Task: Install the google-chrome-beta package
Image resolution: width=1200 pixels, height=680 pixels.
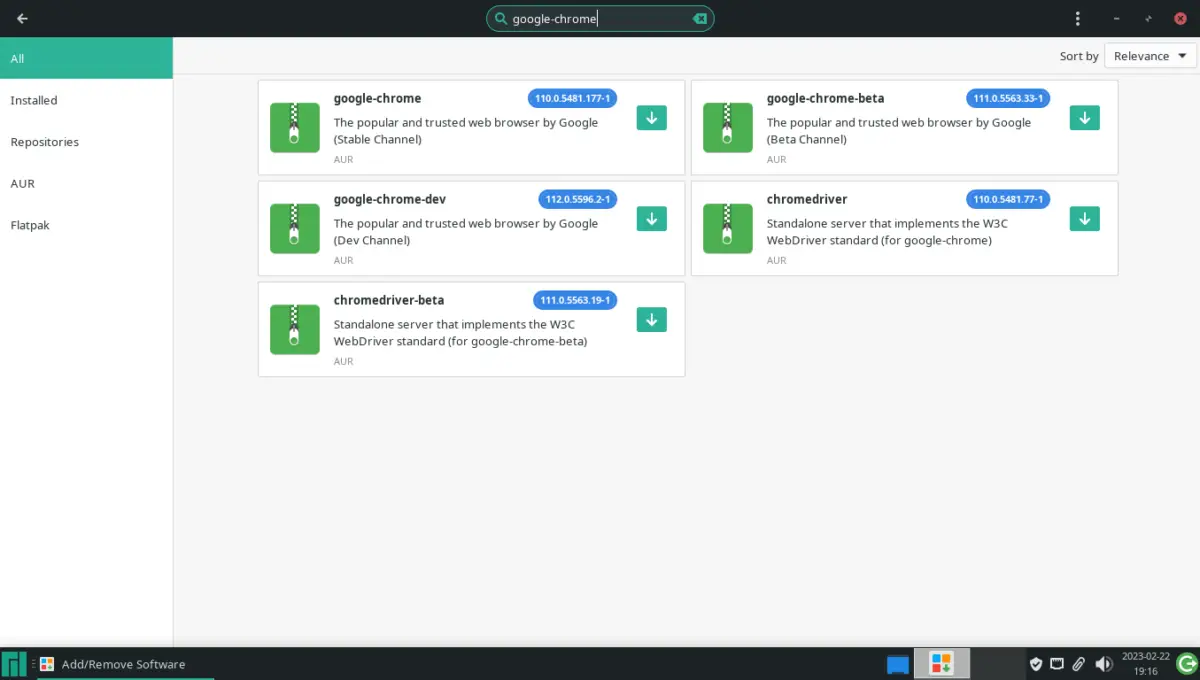Action: coord(1084,118)
